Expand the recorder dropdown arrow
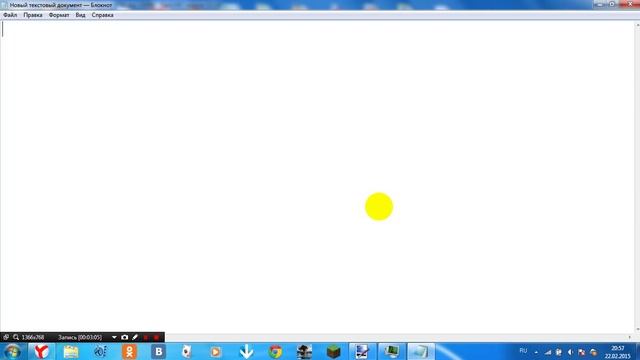Screen dimensions: 640x360 coord(114,338)
